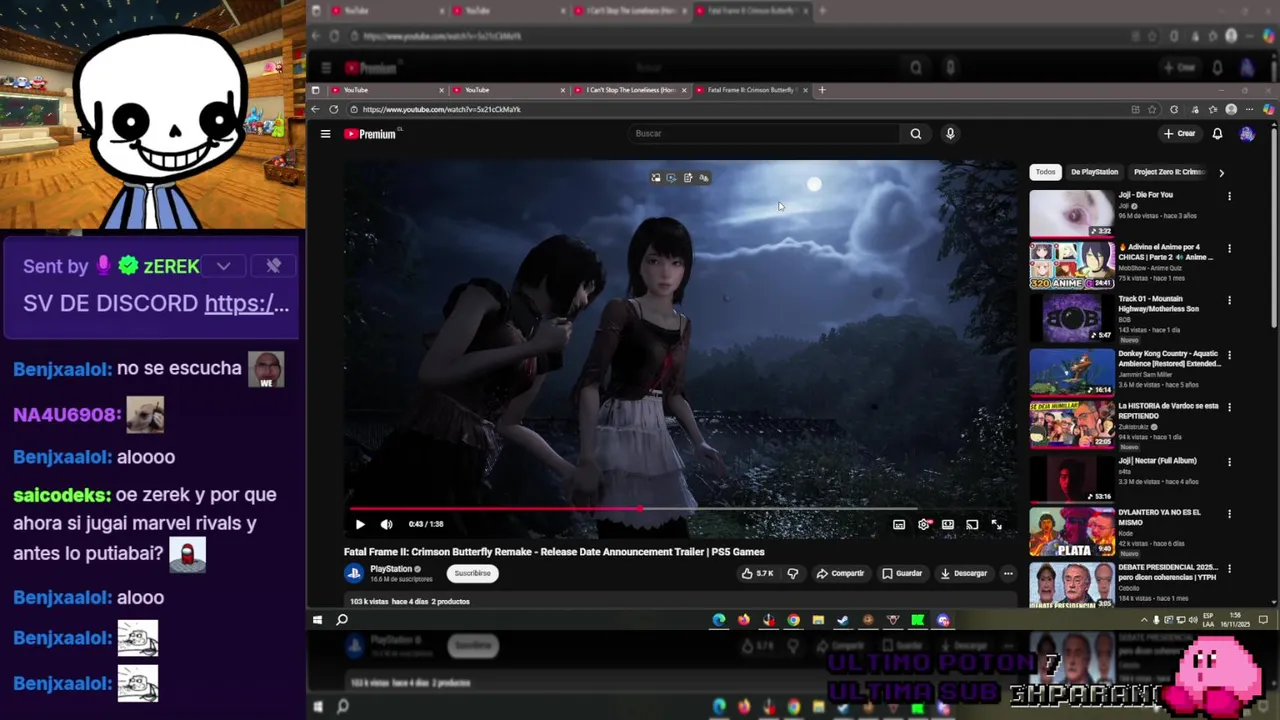Open the green Kick taskbar app
1280x720 pixels.
[x=918, y=620]
